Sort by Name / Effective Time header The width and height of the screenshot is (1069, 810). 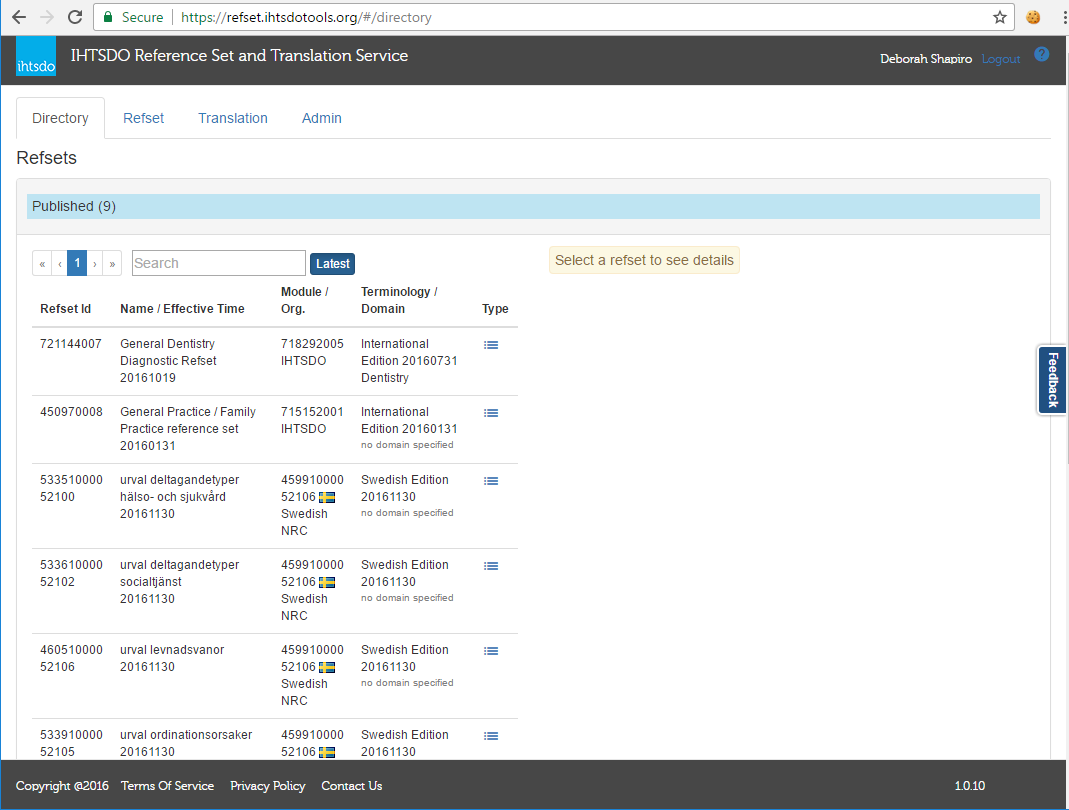182,309
